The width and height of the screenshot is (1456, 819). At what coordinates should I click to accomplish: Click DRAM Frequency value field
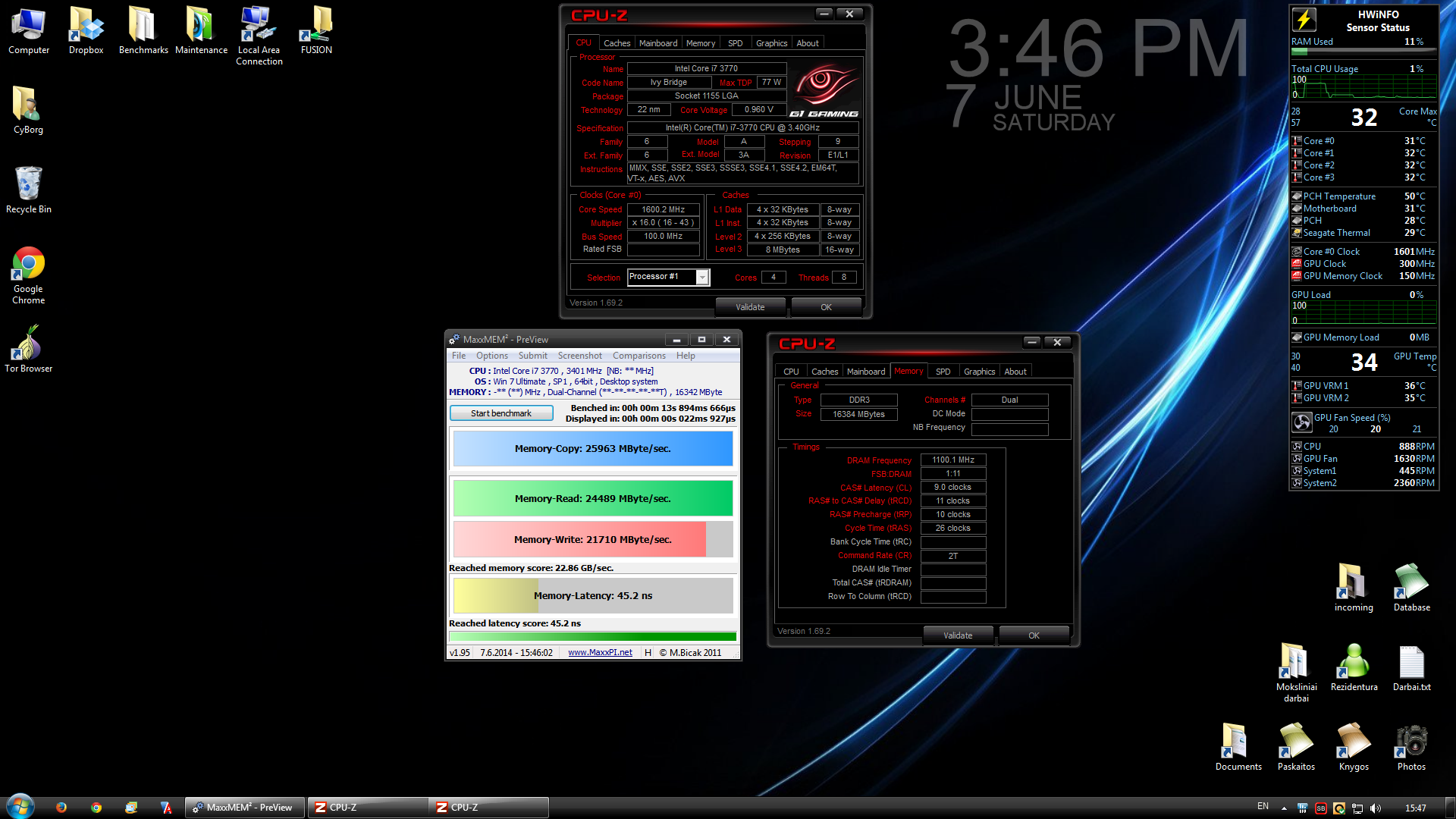[x=953, y=460]
